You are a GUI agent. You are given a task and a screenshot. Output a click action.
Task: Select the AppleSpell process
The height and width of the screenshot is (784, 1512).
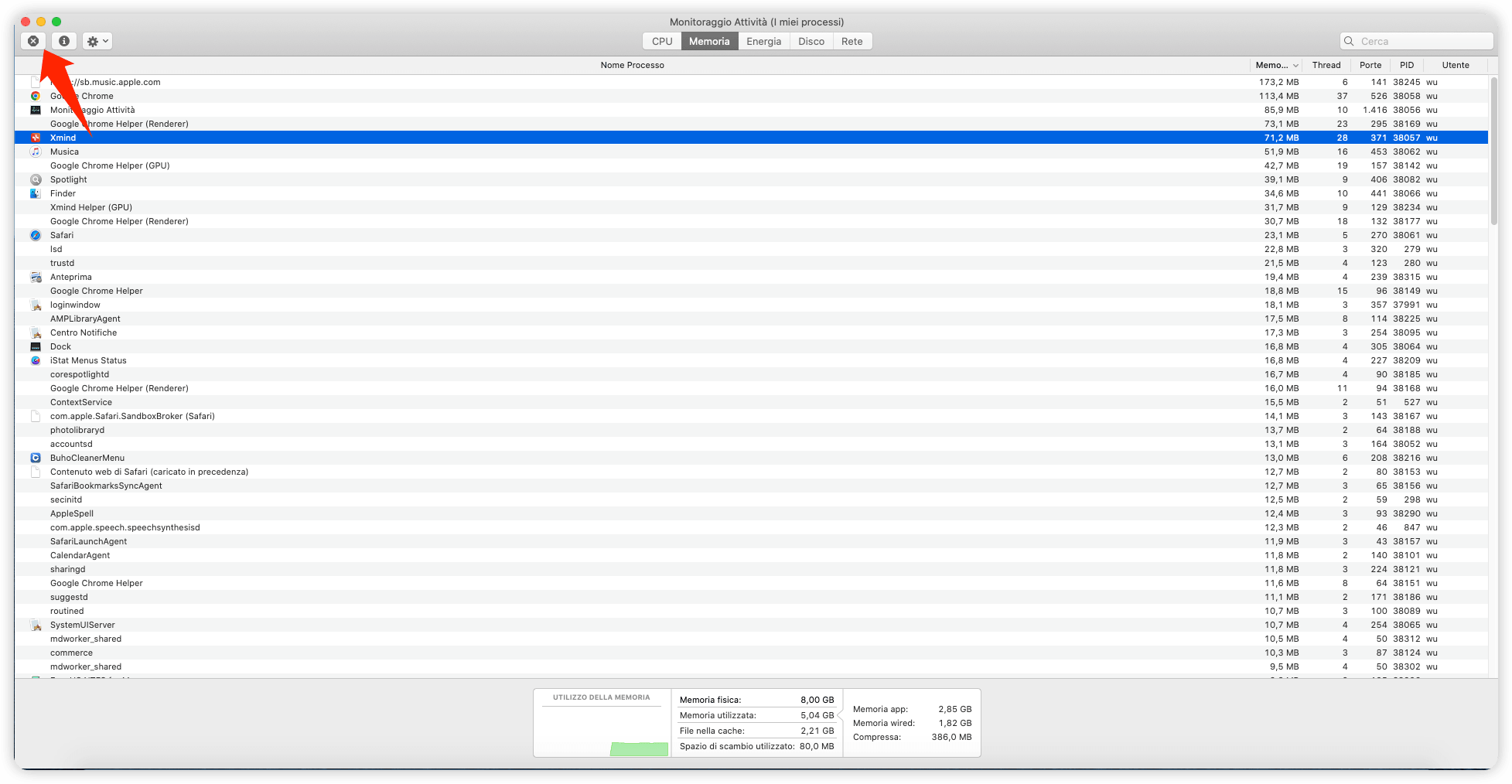[751, 513]
